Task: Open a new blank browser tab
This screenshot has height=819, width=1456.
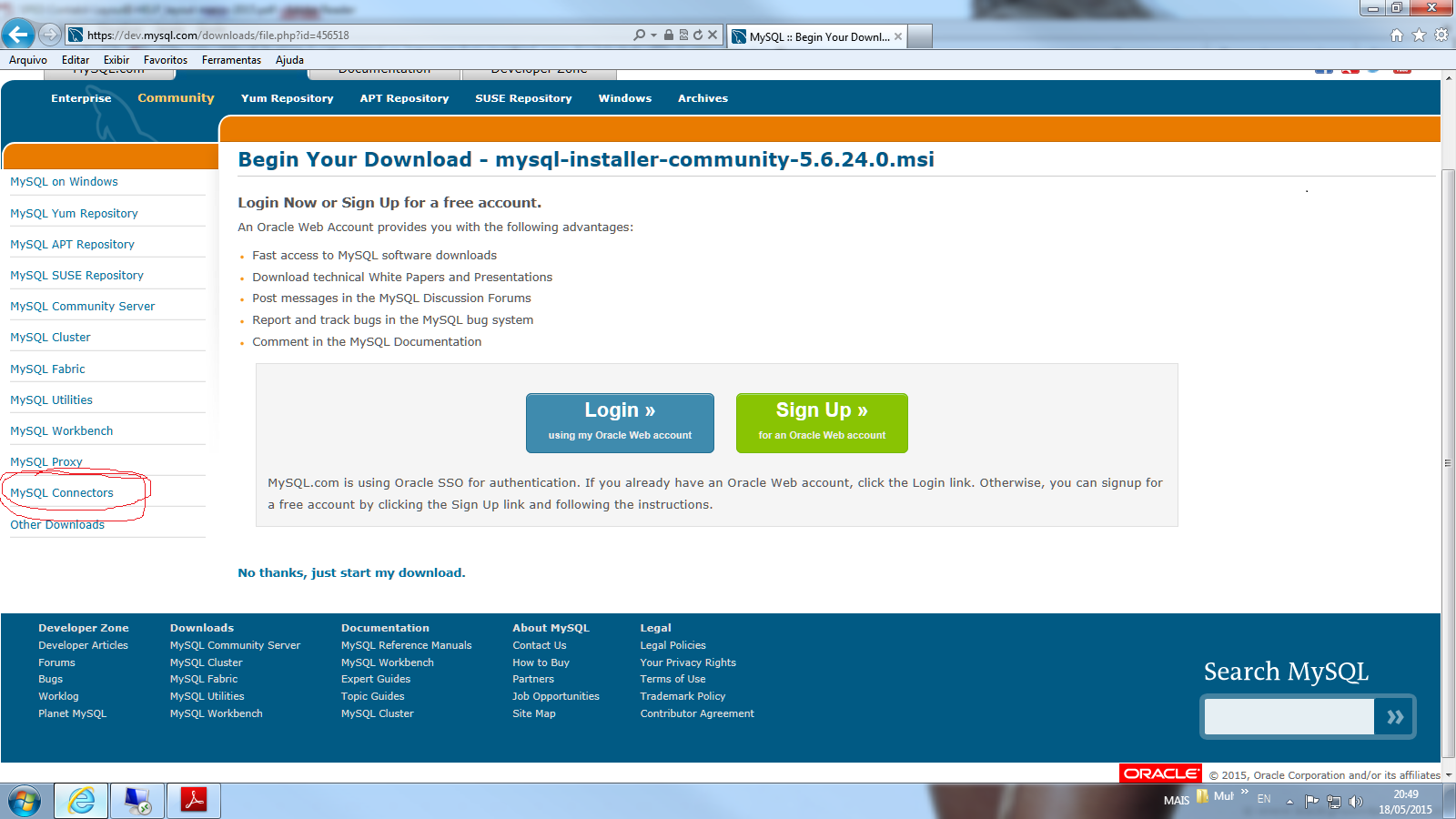Action: pyautogui.click(x=920, y=36)
